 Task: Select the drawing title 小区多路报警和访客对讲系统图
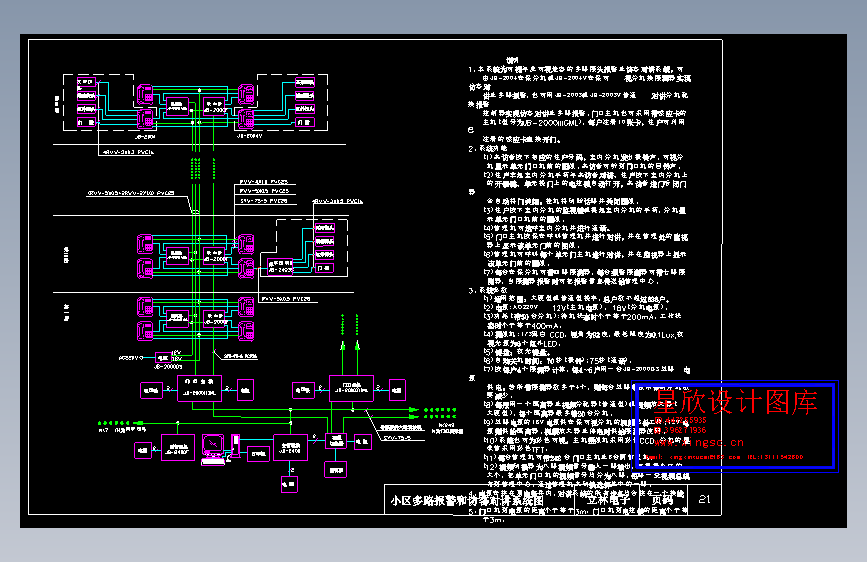coord(467,501)
